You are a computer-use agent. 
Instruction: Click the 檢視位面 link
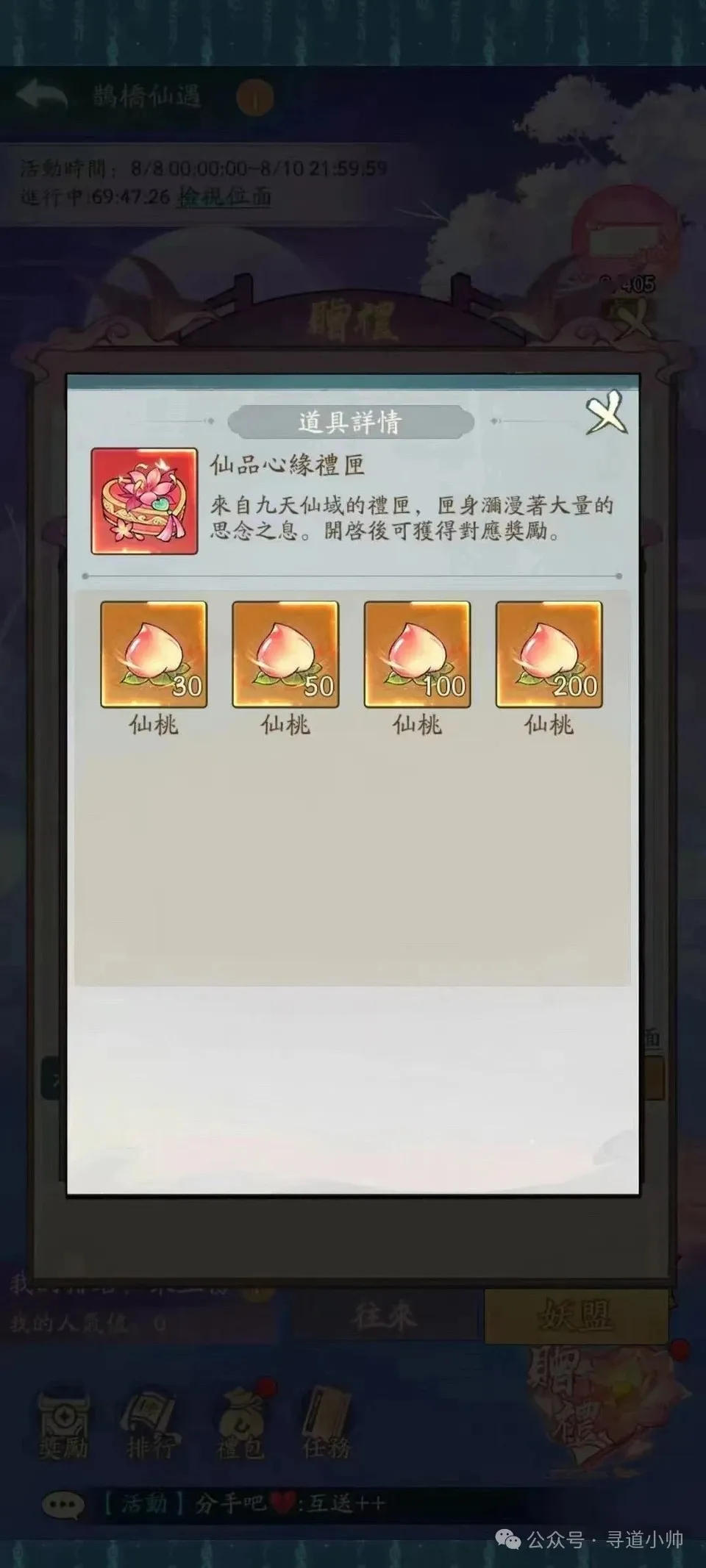(x=224, y=196)
